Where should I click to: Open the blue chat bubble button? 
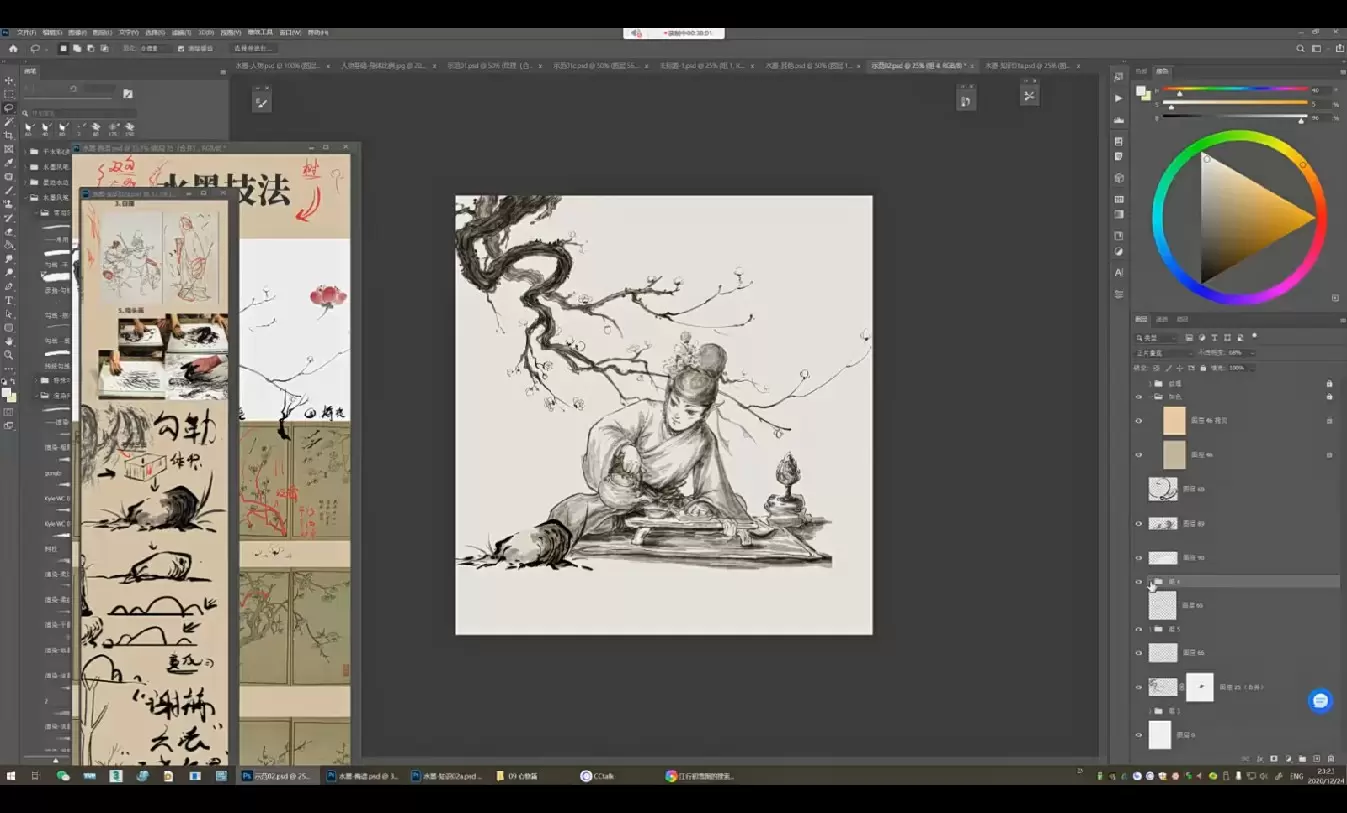click(x=1321, y=701)
